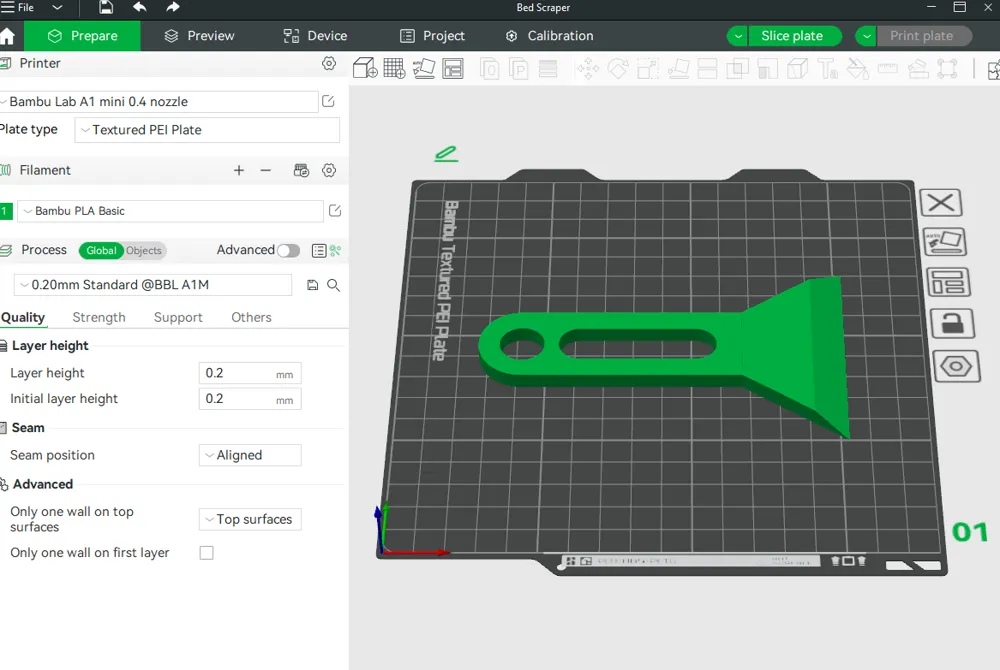Open the 0.20mm Standard process preset dropdown
1000x670 pixels.
pyautogui.click(x=153, y=285)
